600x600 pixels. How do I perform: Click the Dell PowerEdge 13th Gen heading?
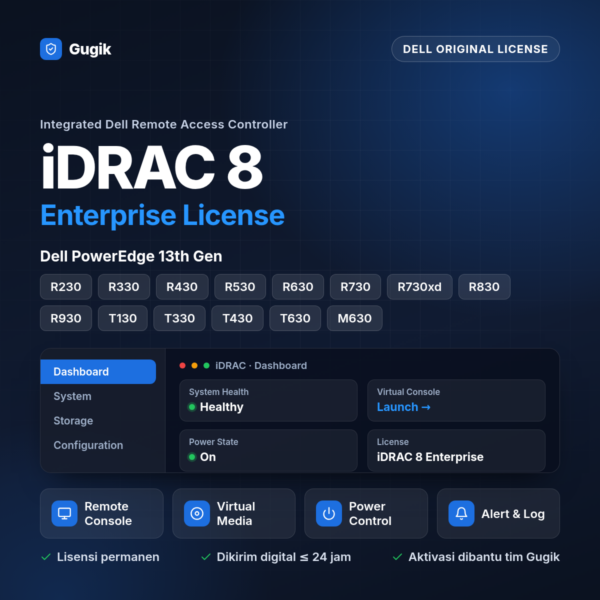(131, 256)
